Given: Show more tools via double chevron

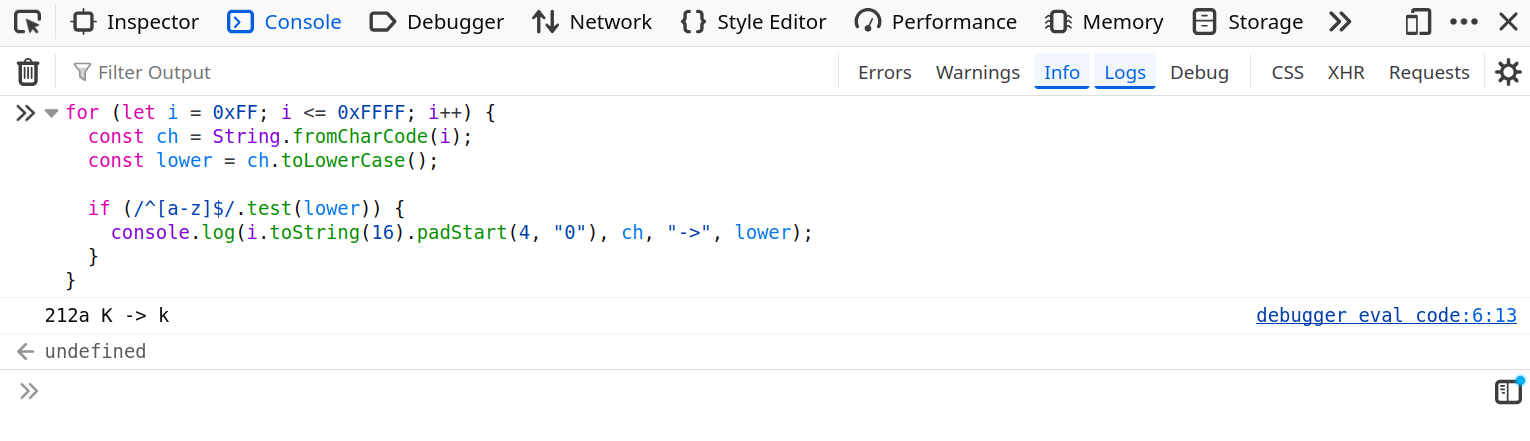Looking at the screenshot, I should pos(1339,22).
